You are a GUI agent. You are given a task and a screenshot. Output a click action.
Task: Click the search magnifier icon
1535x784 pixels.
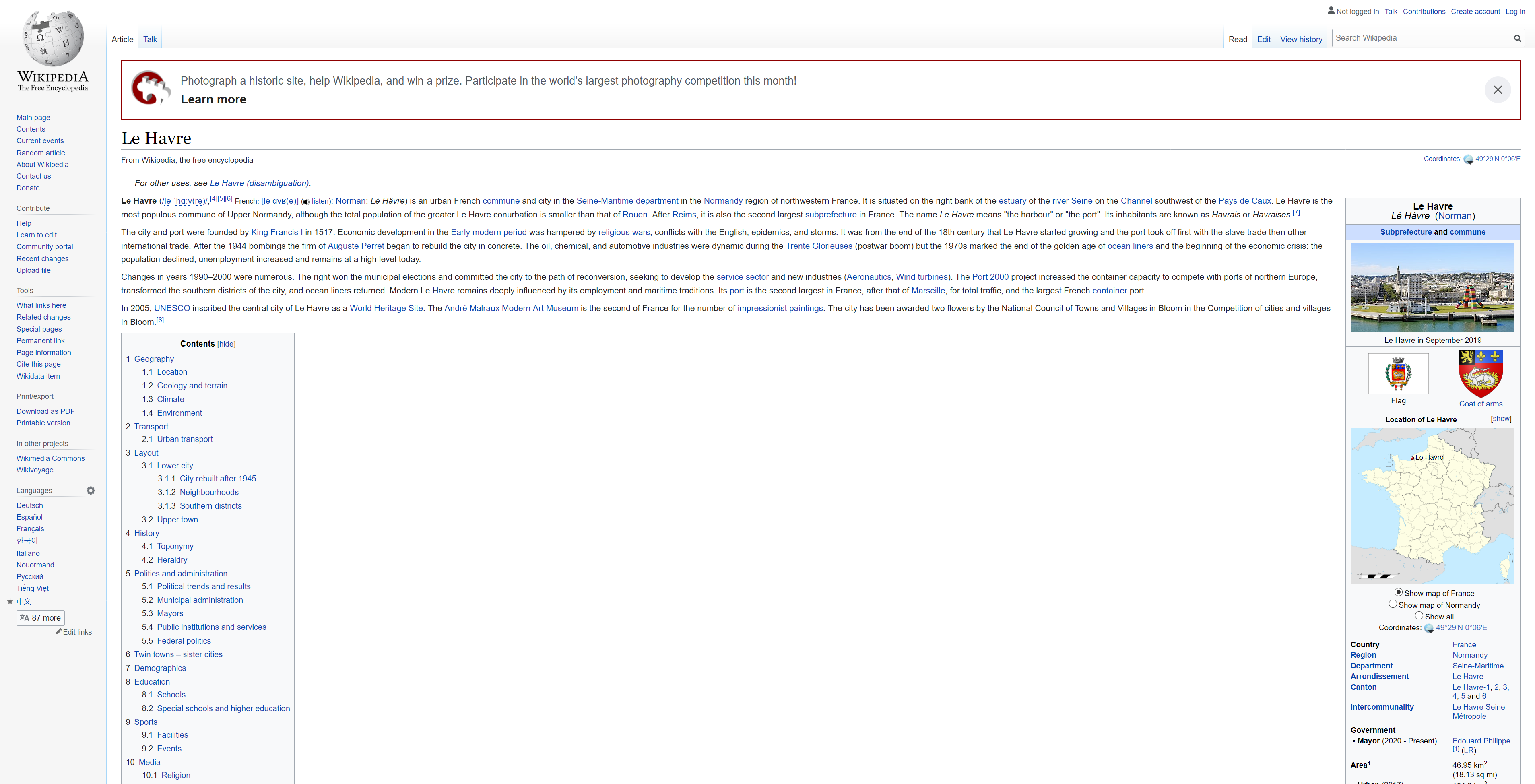click(x=1517, y=38)
